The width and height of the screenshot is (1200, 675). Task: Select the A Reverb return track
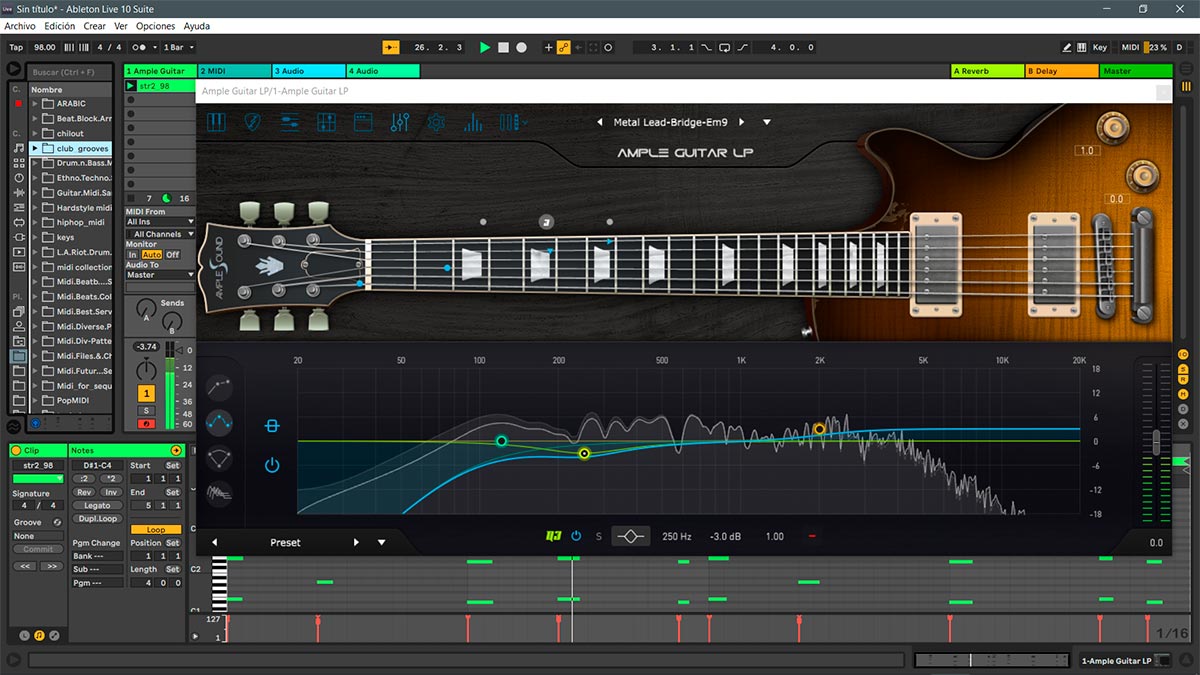[x=987, y=71]
